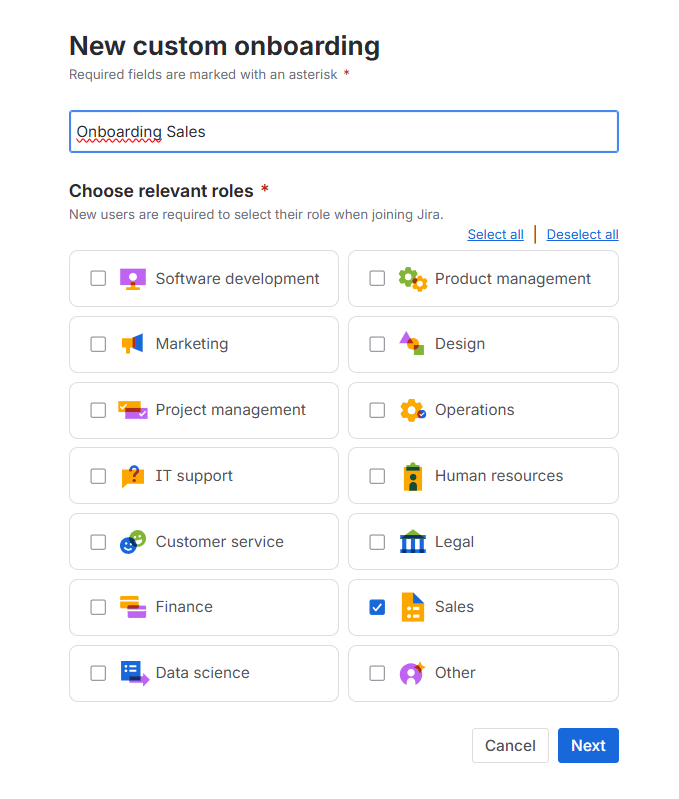The width and height of the screenshot is (679, 799).
Task: Click the Human resources badge icon
Action: [412, 476]
